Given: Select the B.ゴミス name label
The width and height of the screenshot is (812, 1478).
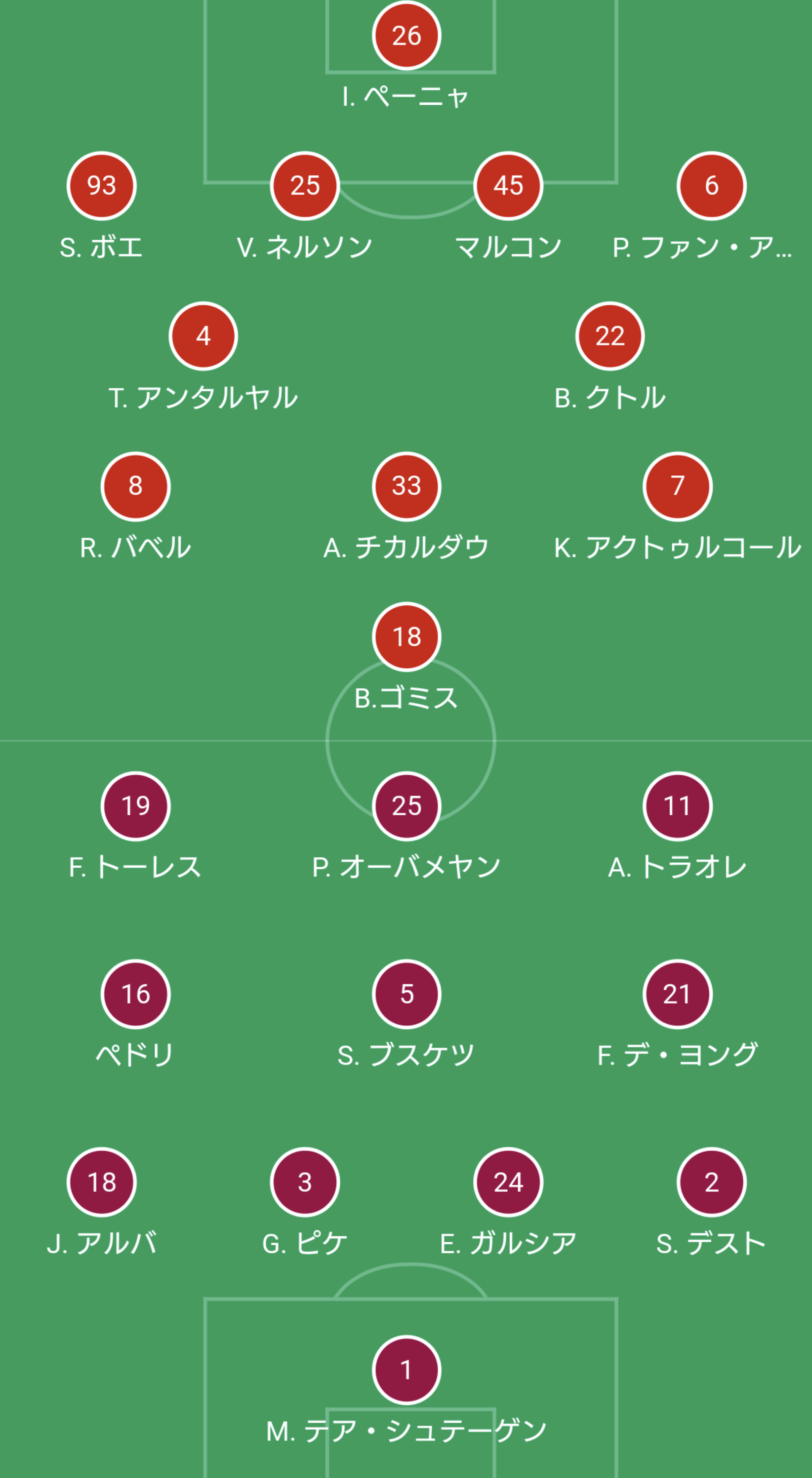Looking at the screenshot, I should click(x=406, y=698).
